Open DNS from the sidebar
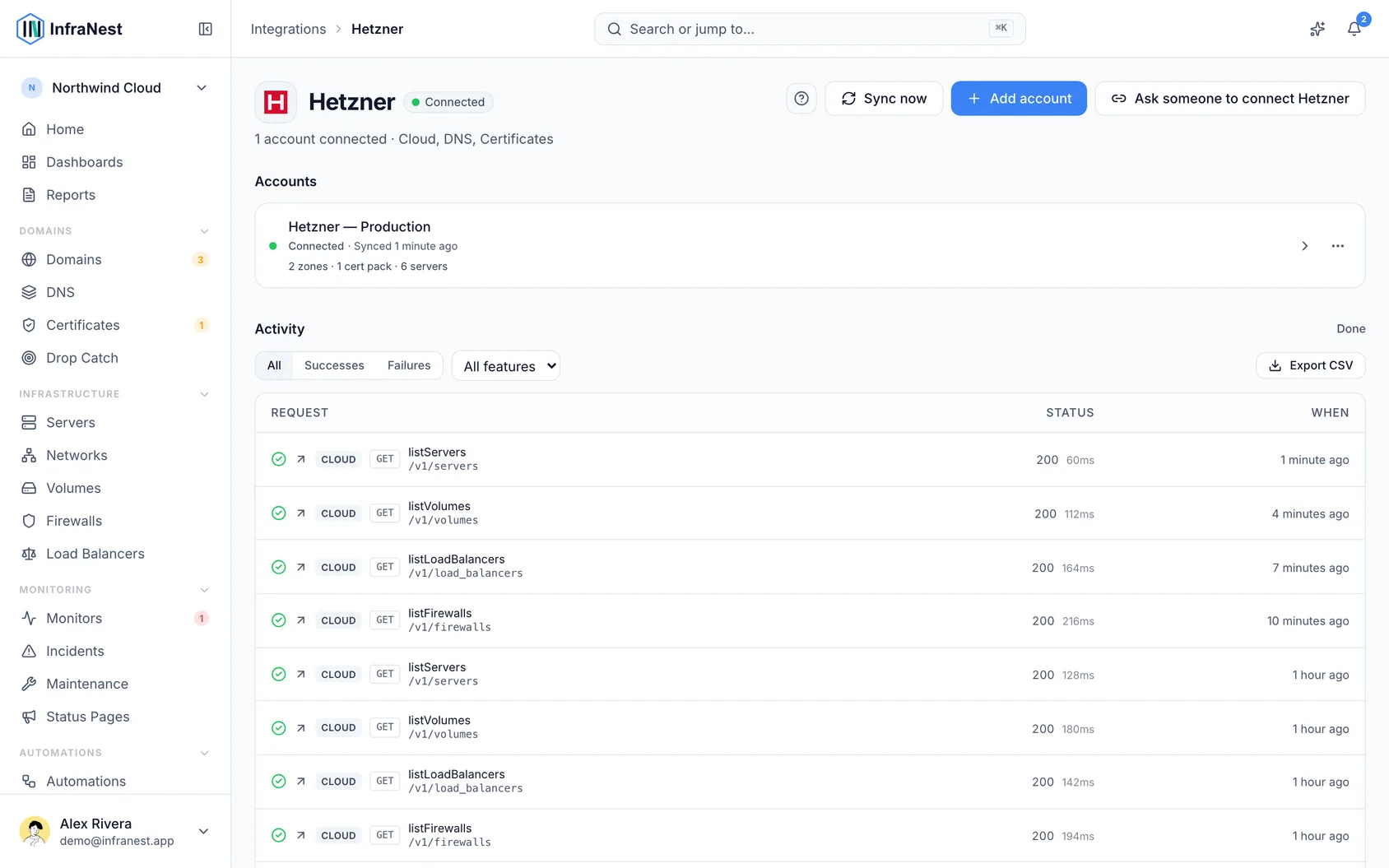Viewport: 1389px width, 868px height. 115,292
